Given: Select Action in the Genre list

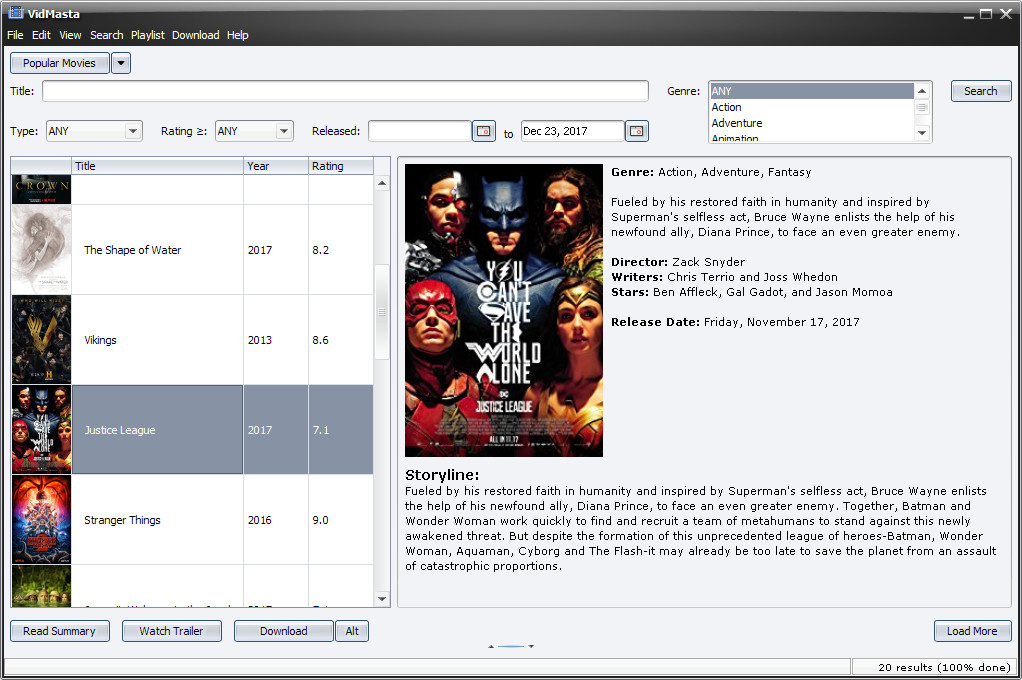Looking at the screenshot, I should pos(811,107).
